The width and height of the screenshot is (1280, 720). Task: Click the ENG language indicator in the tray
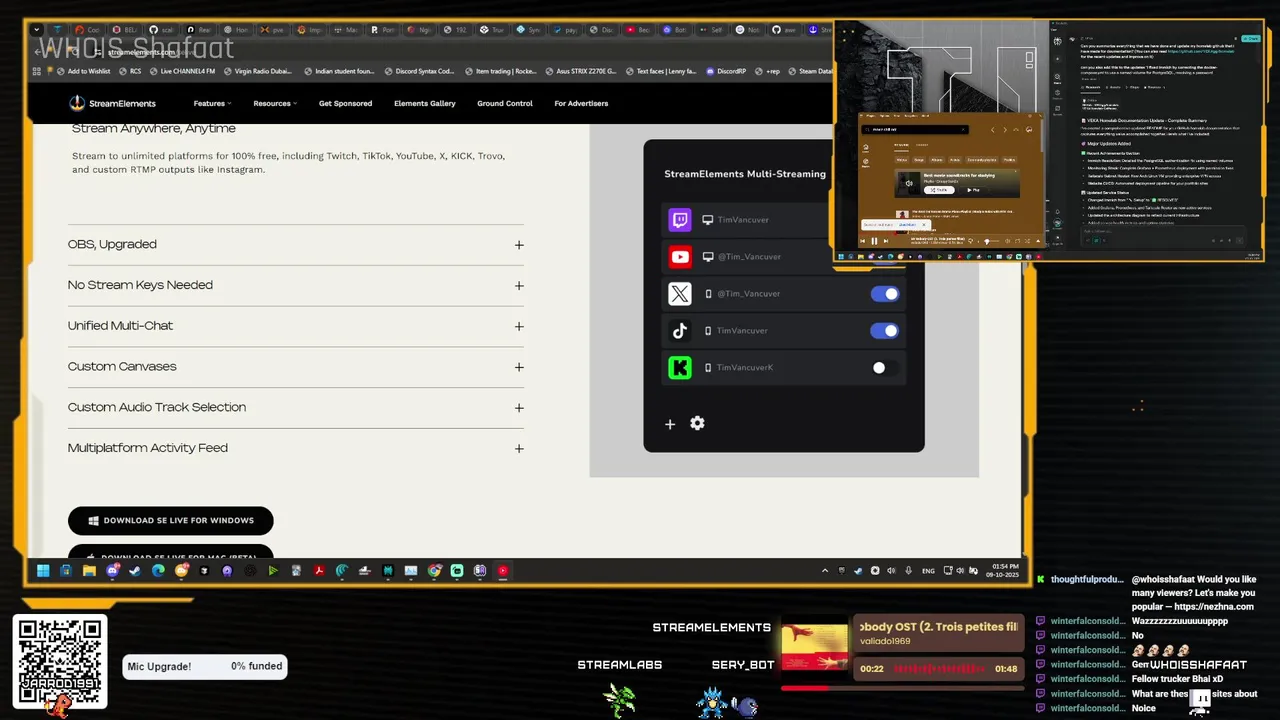click(x=928, y=571)
